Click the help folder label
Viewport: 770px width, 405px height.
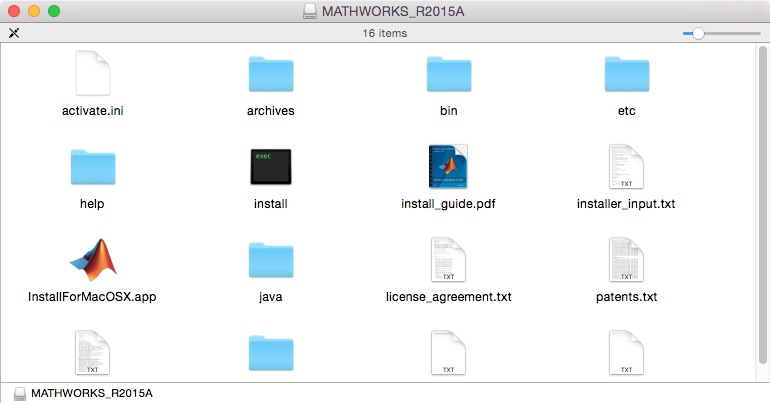pos(92,204)
